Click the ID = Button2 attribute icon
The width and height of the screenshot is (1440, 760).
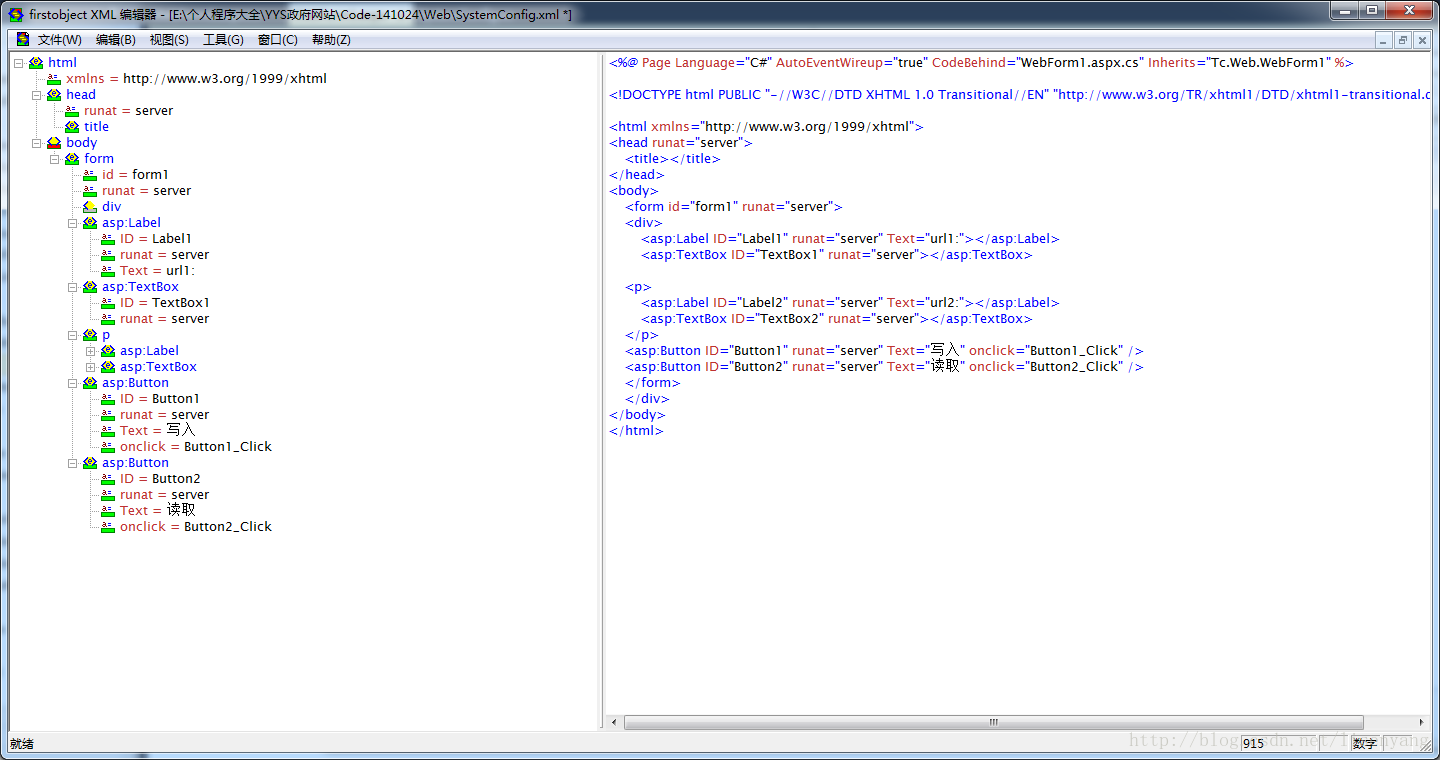coord(108,479)
